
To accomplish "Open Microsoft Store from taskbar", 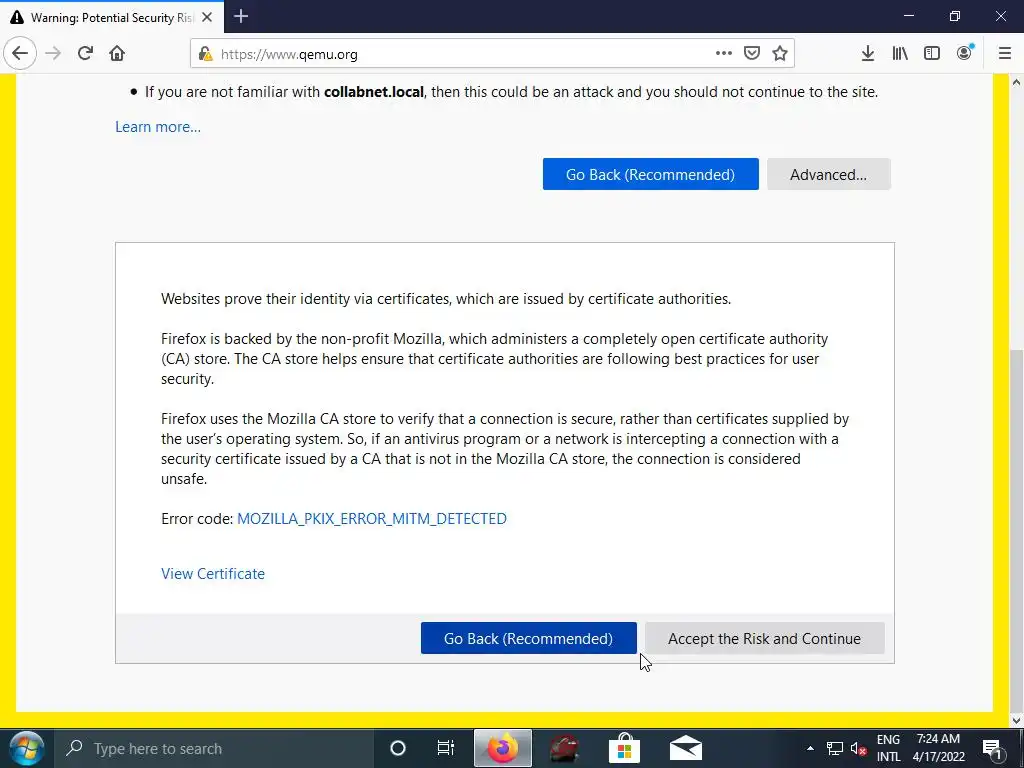I will (624, 748).
